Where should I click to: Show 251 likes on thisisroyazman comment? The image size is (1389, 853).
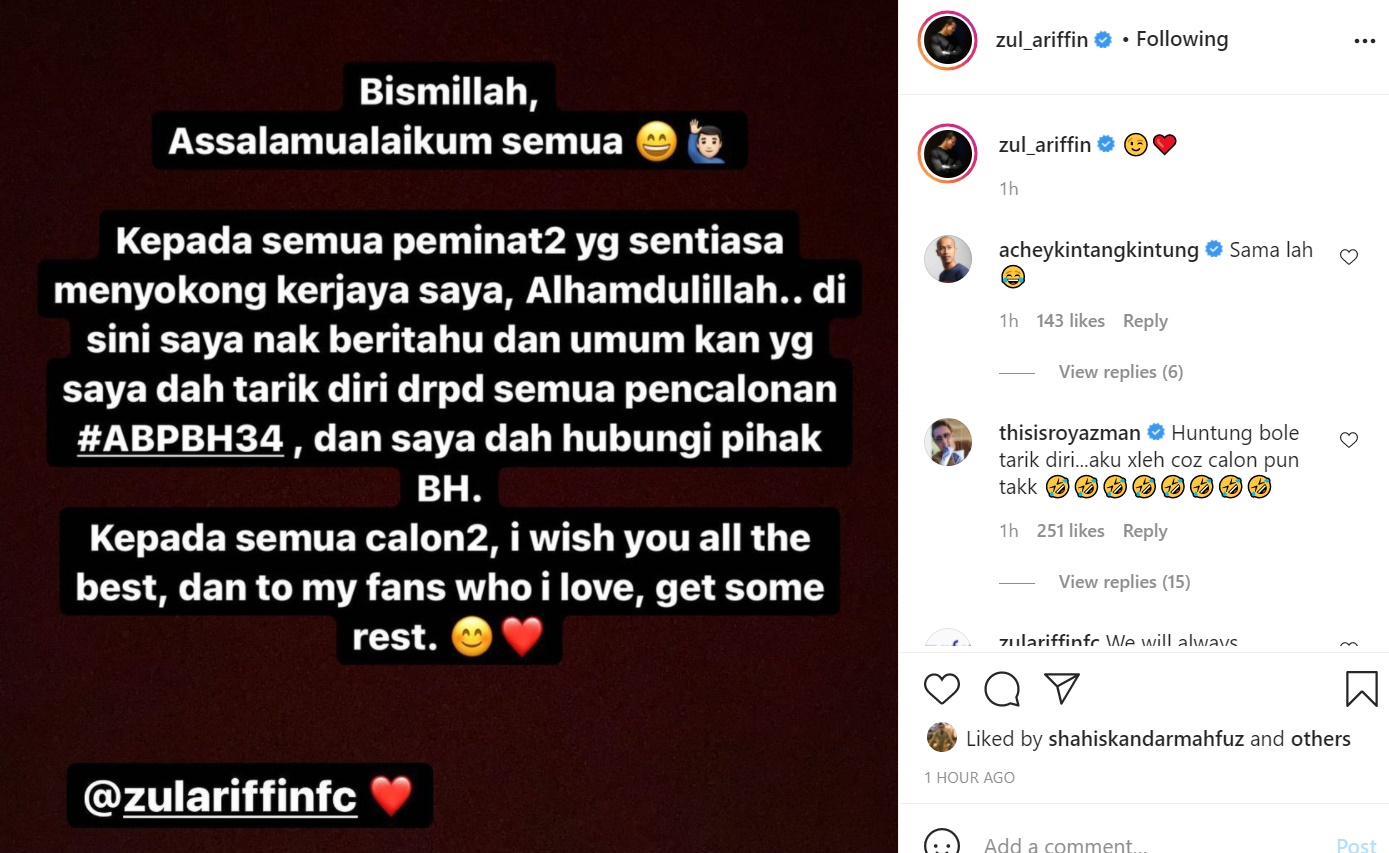[1071, 531]
